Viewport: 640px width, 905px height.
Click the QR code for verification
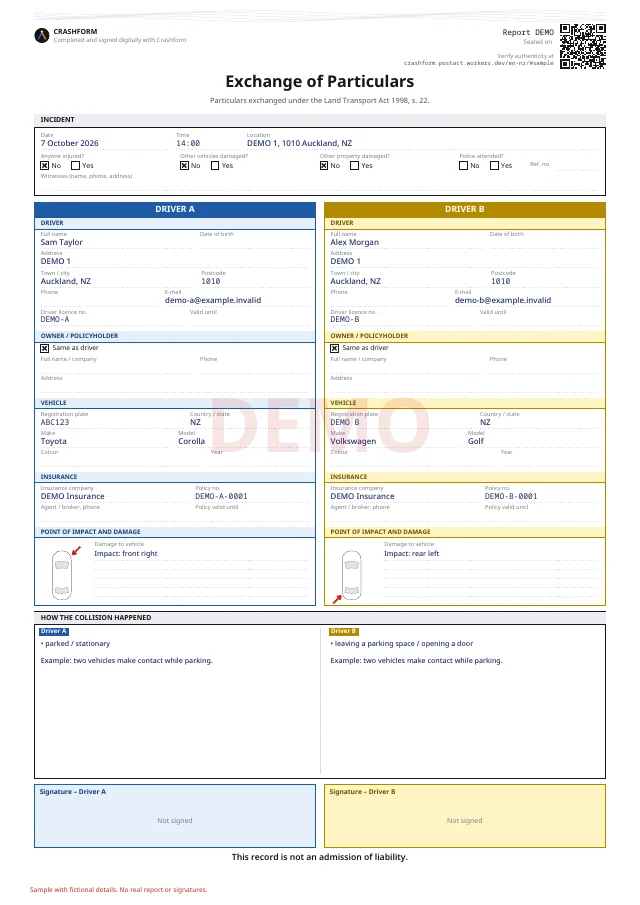point(583,46)
